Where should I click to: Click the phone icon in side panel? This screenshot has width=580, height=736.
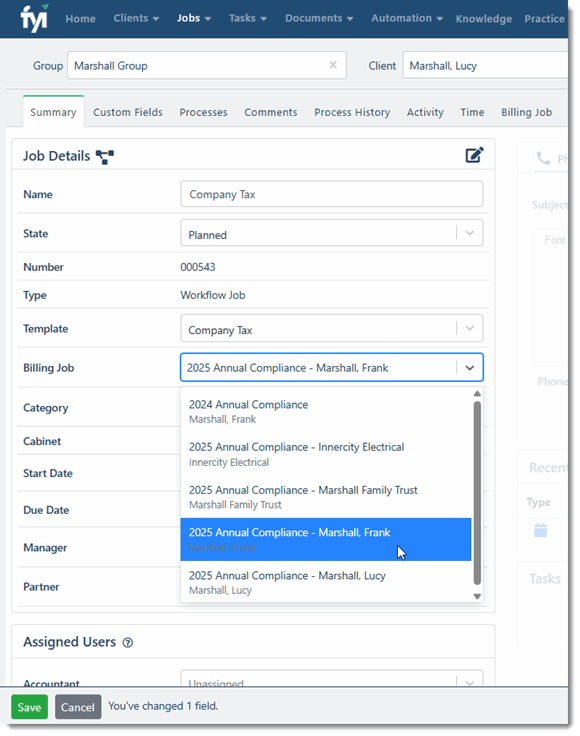point(543,158)
